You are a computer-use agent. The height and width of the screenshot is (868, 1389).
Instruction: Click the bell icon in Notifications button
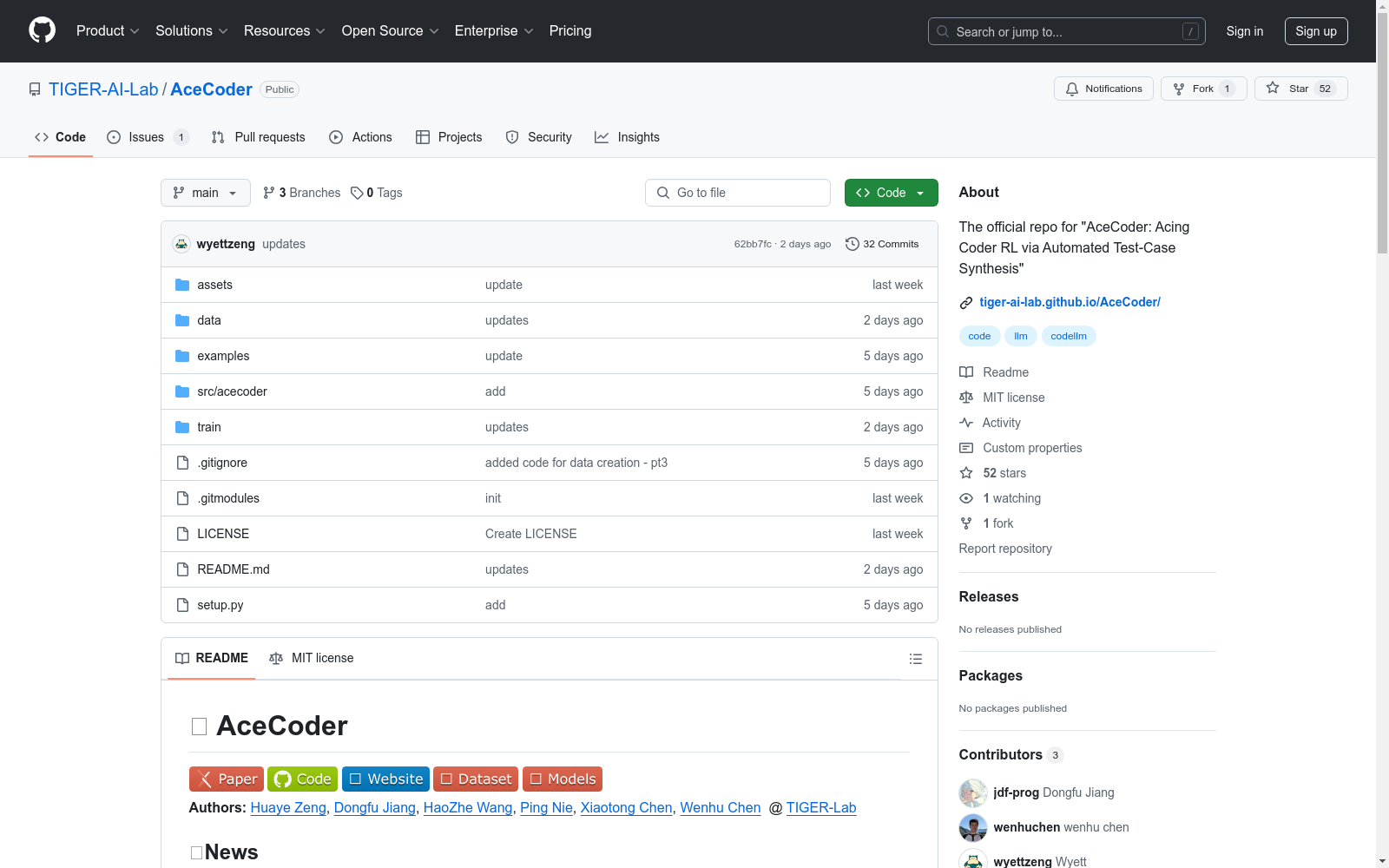click(1072, 89)
